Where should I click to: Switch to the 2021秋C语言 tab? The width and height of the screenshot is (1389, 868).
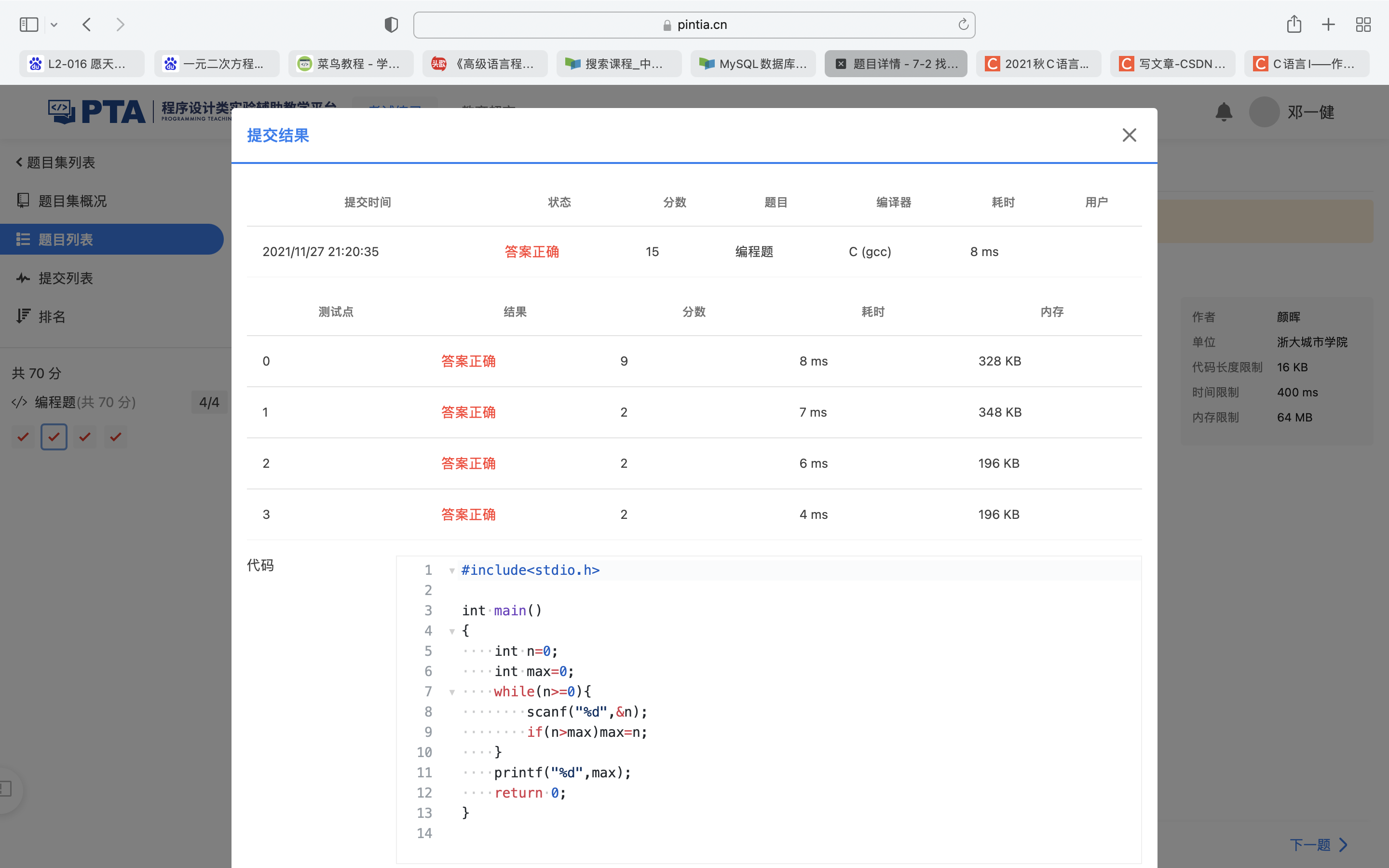coord(1038,64)
